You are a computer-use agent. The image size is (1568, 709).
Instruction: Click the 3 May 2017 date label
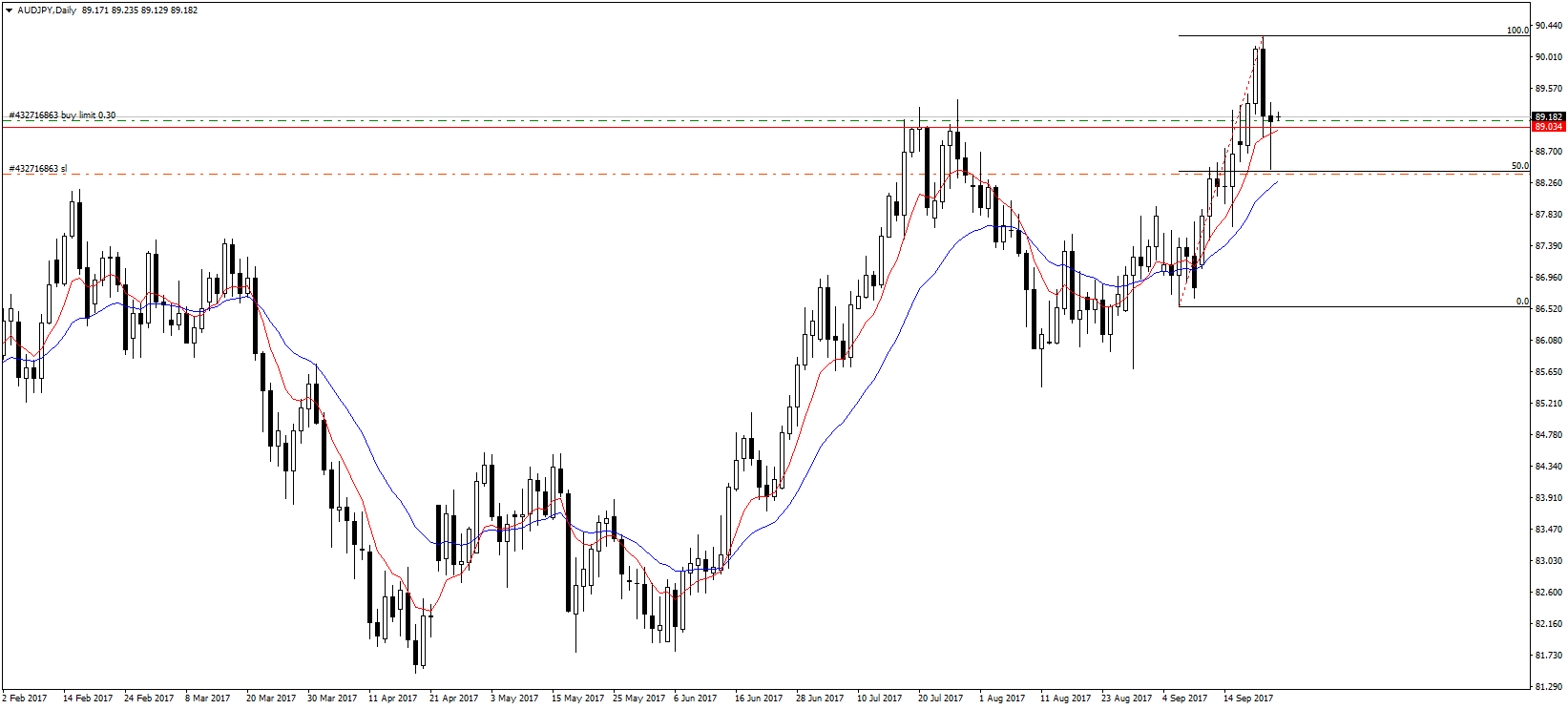pyautogui.click(x=513, y=699)
